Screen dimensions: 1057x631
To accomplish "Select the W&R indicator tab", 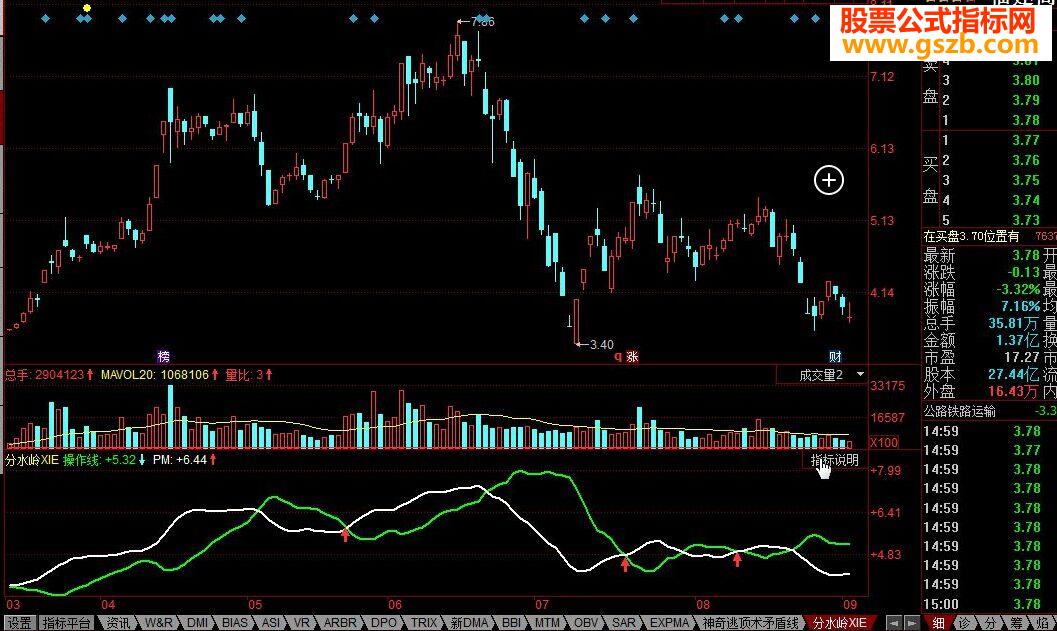I will pyautogui.click(x=158, y=623).
